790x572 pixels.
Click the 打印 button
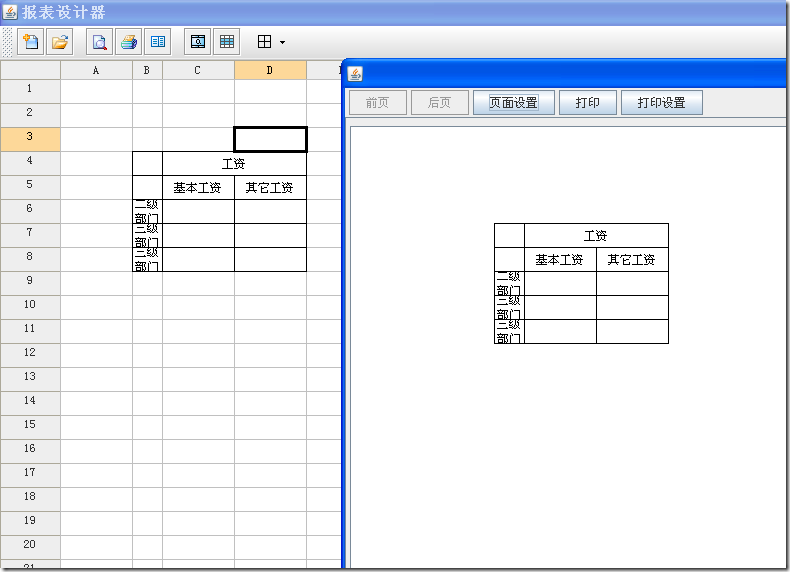click(588, 103)
